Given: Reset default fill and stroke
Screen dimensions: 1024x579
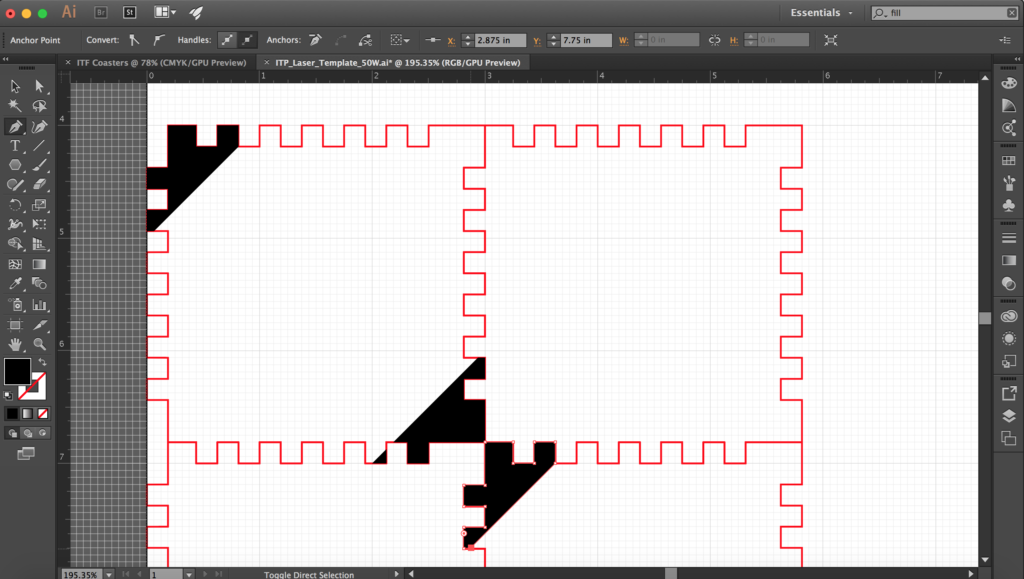Looking at the screenshot, I should pyautogui.click(x=8, y=396).
